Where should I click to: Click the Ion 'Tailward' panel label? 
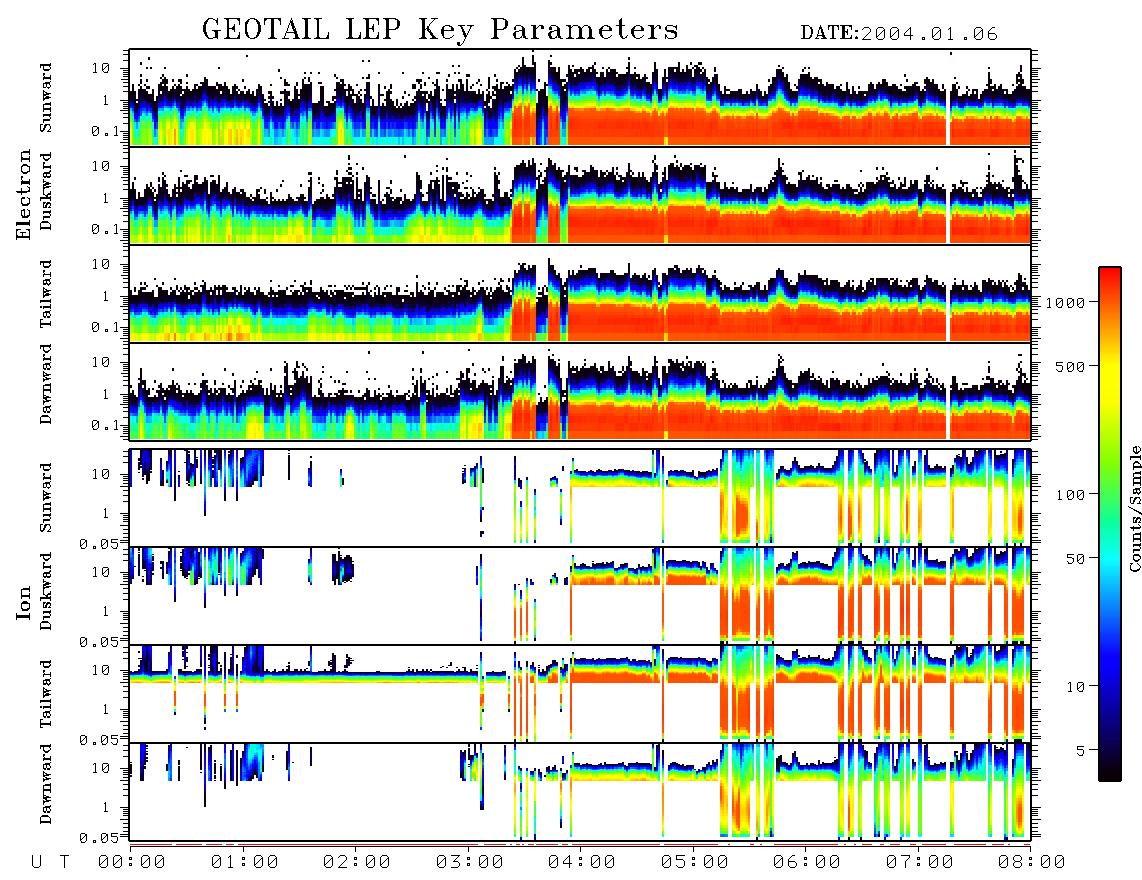[x=47, y=694]
